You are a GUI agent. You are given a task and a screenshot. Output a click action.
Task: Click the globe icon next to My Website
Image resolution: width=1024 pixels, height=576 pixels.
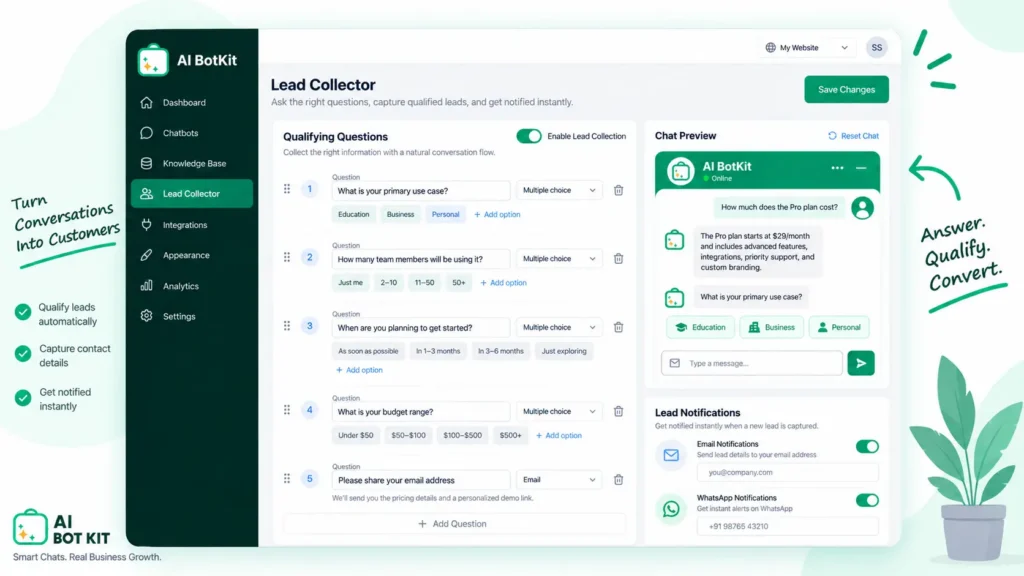[x=771, y=48]
